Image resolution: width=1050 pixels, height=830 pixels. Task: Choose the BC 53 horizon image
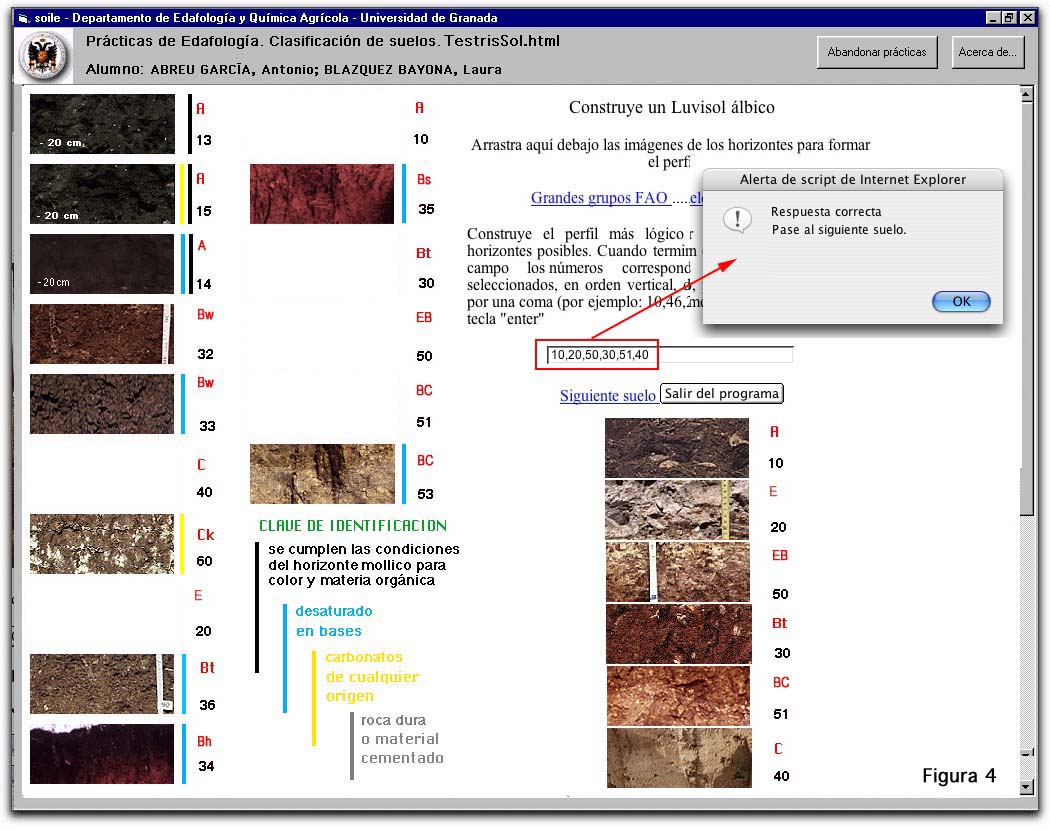[321, 474]
